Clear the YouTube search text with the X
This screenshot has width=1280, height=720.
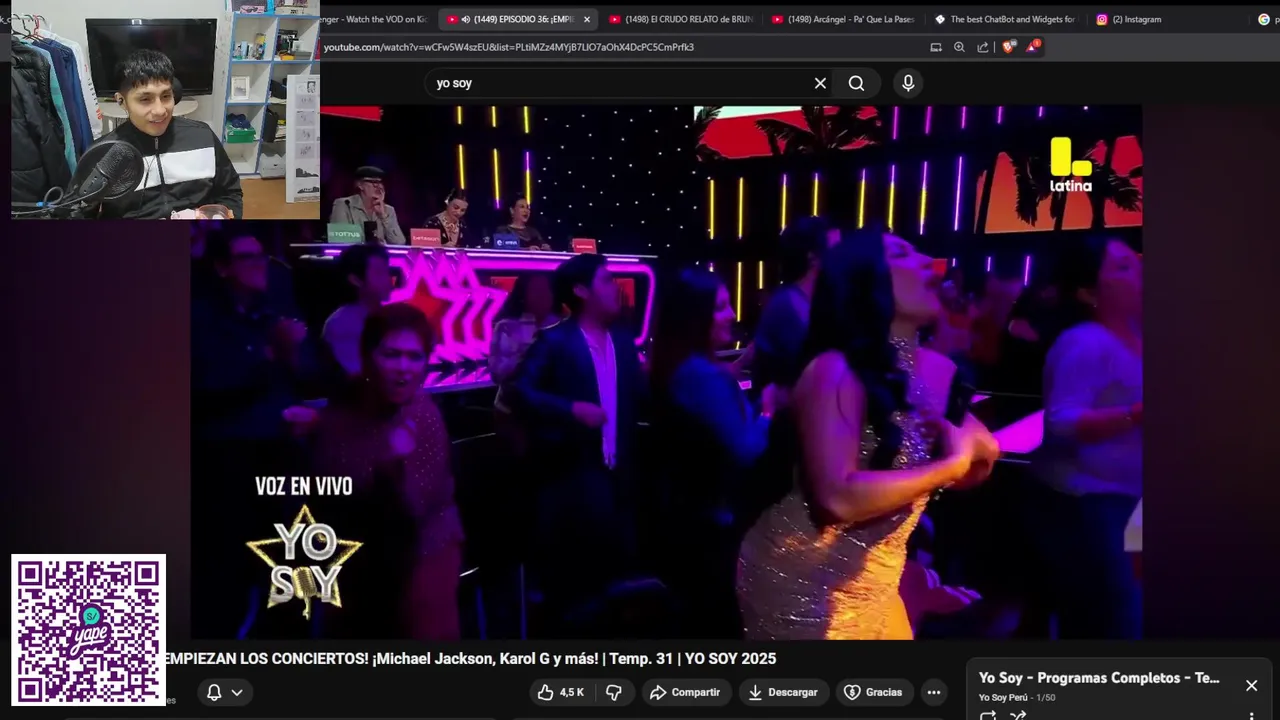coord(820,83)
